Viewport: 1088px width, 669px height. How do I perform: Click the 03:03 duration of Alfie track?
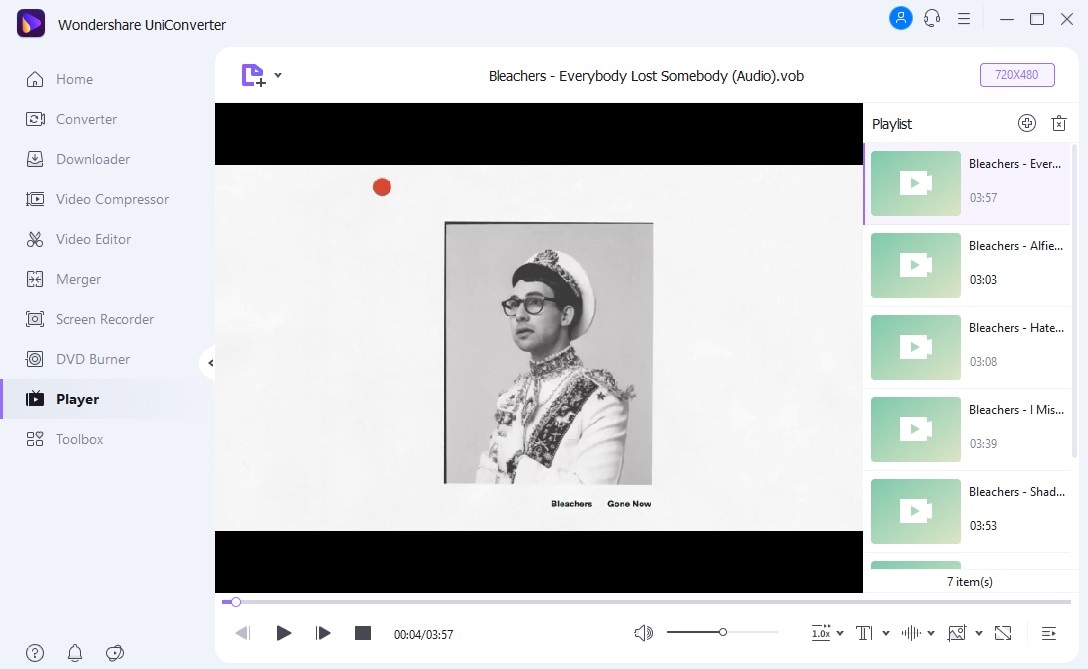tap(983, 280)
